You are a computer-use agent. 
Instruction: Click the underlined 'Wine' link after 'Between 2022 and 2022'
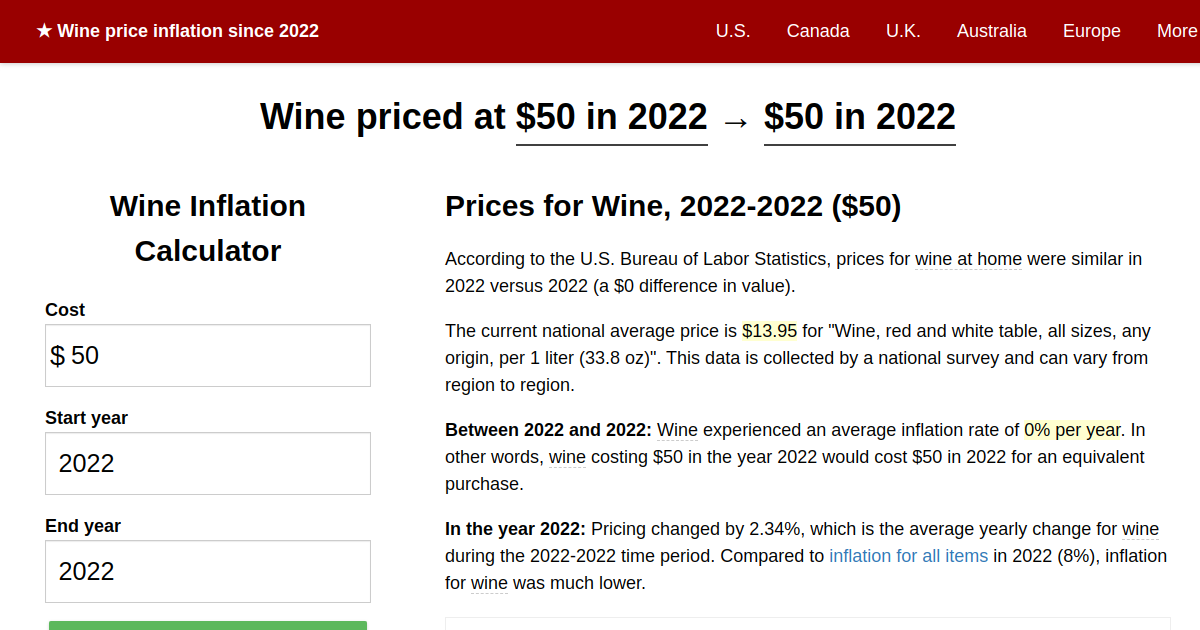677,430
